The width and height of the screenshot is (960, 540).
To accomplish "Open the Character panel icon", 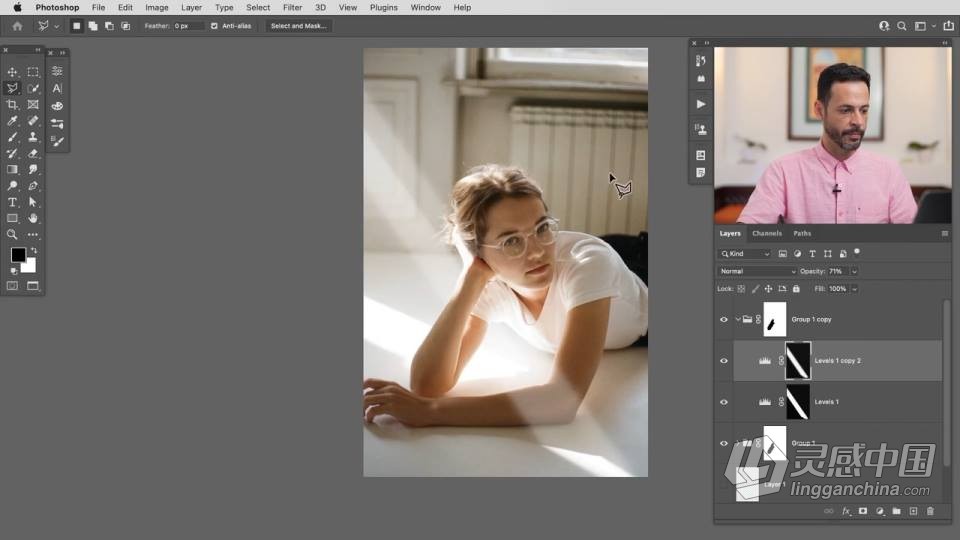I will point(57,88).
